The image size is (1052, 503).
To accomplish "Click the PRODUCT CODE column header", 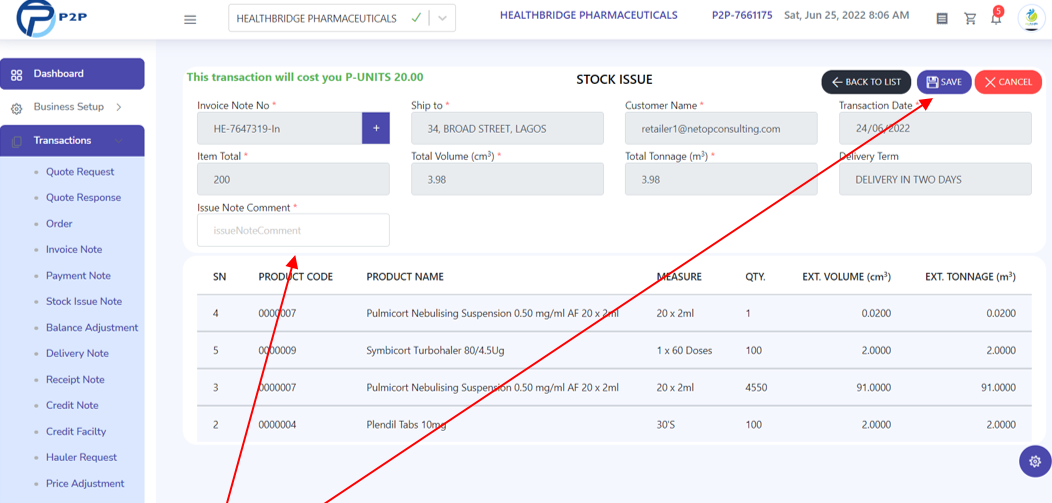I will [x=296, y=277].
